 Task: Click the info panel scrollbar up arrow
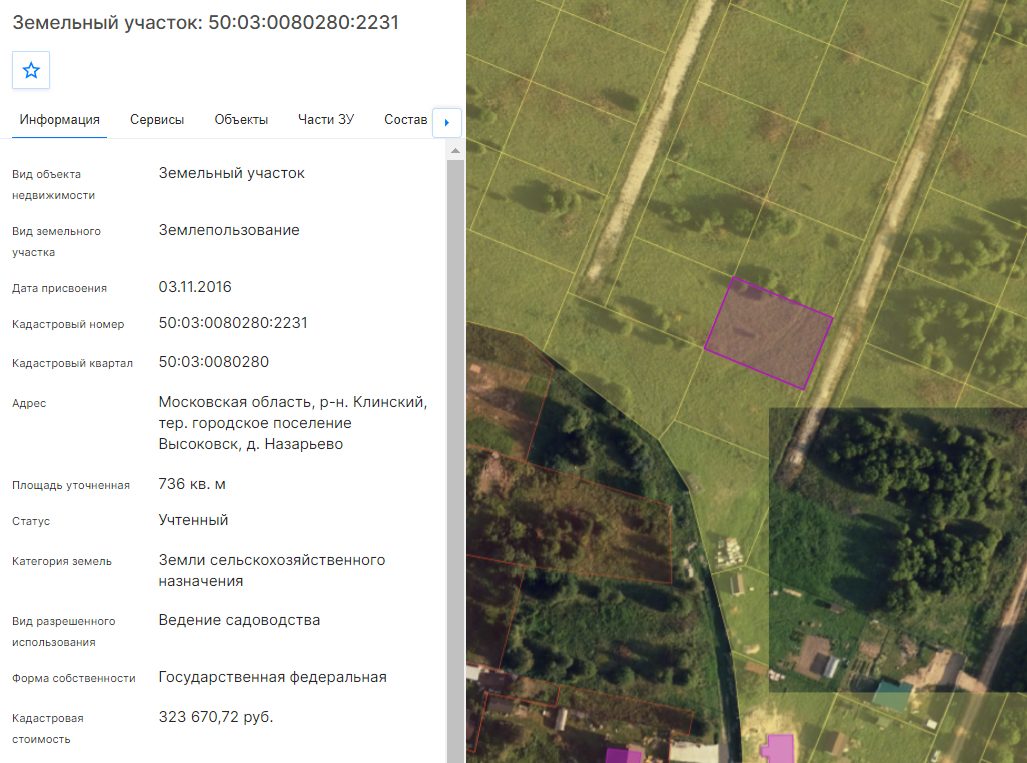coord(455,151)
